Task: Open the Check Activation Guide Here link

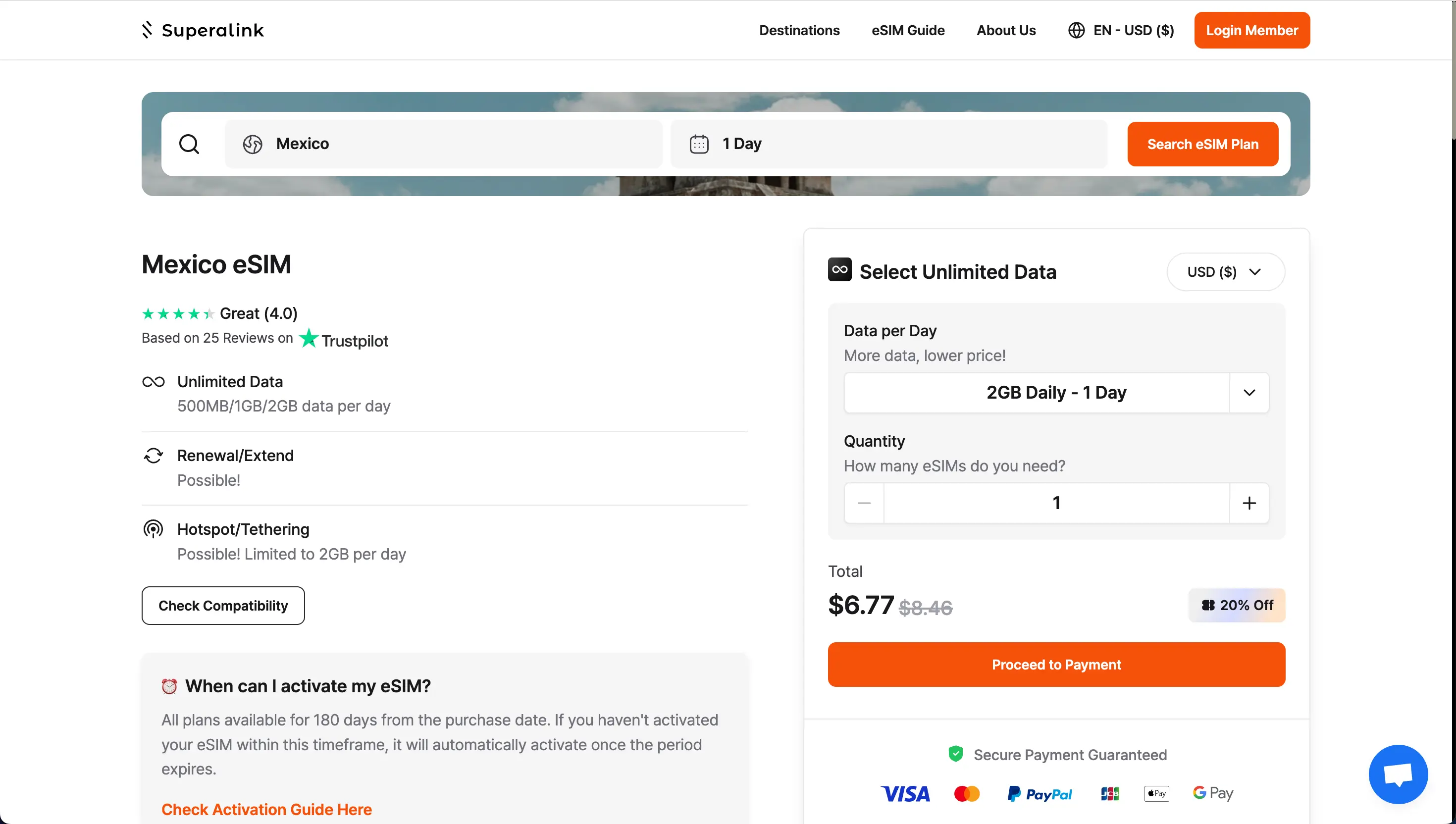Action: pos(266,809)
